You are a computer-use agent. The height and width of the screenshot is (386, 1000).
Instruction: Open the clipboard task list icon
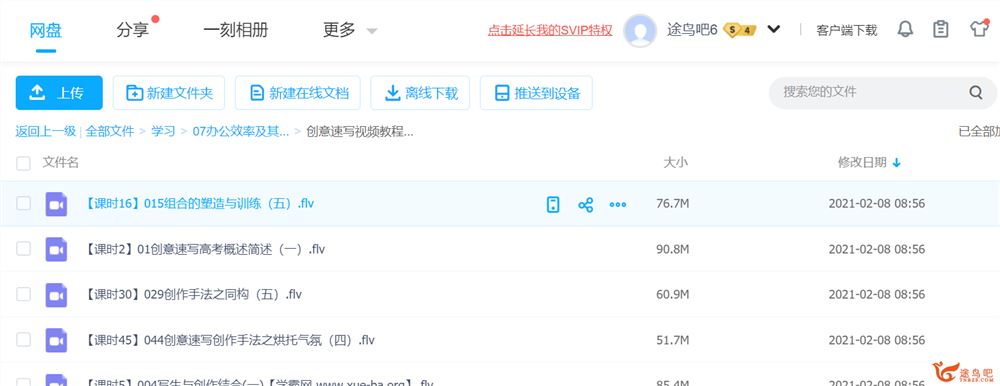click(x=941, y=29)
